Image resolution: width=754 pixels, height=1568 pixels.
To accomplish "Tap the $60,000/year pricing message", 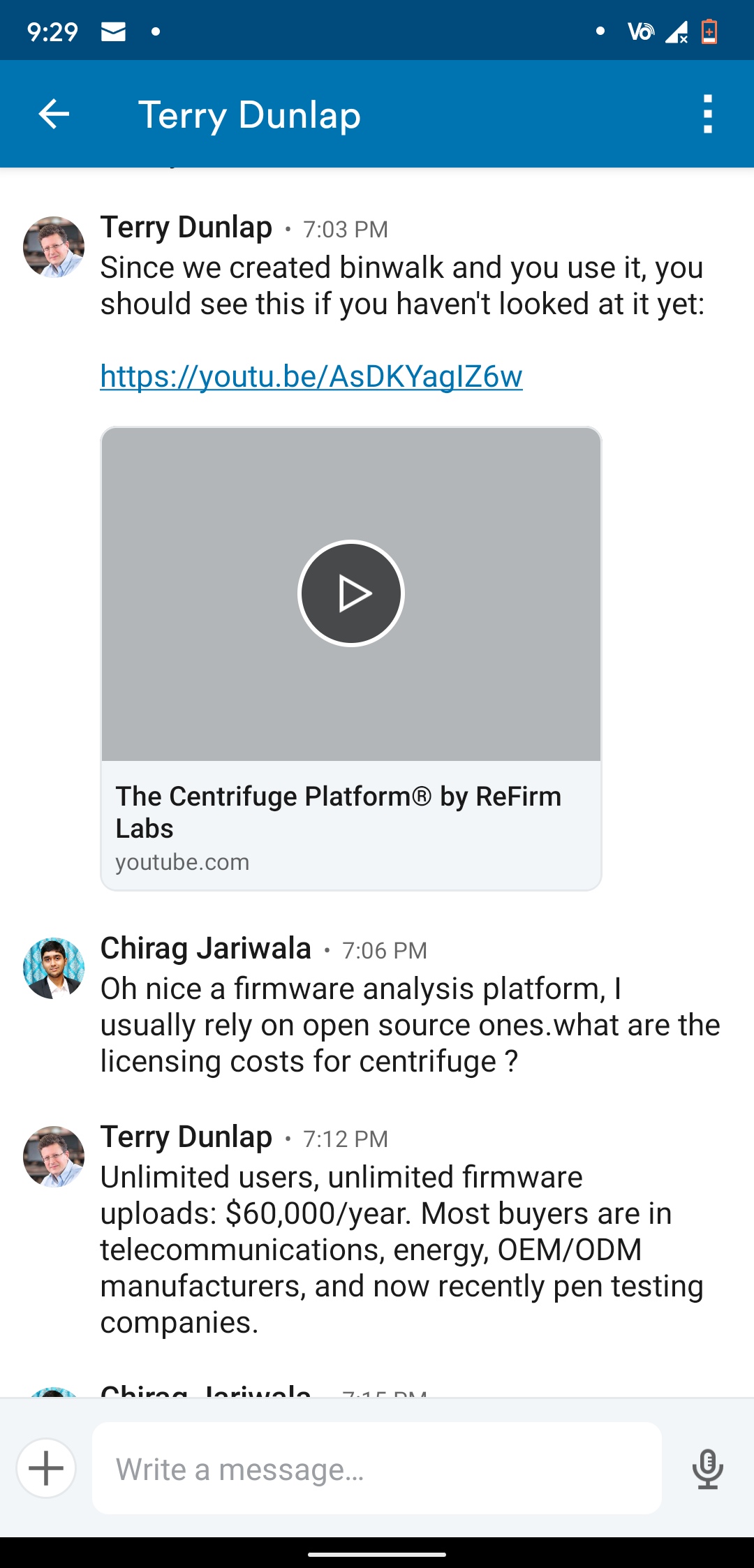I will coord(402,1250).
